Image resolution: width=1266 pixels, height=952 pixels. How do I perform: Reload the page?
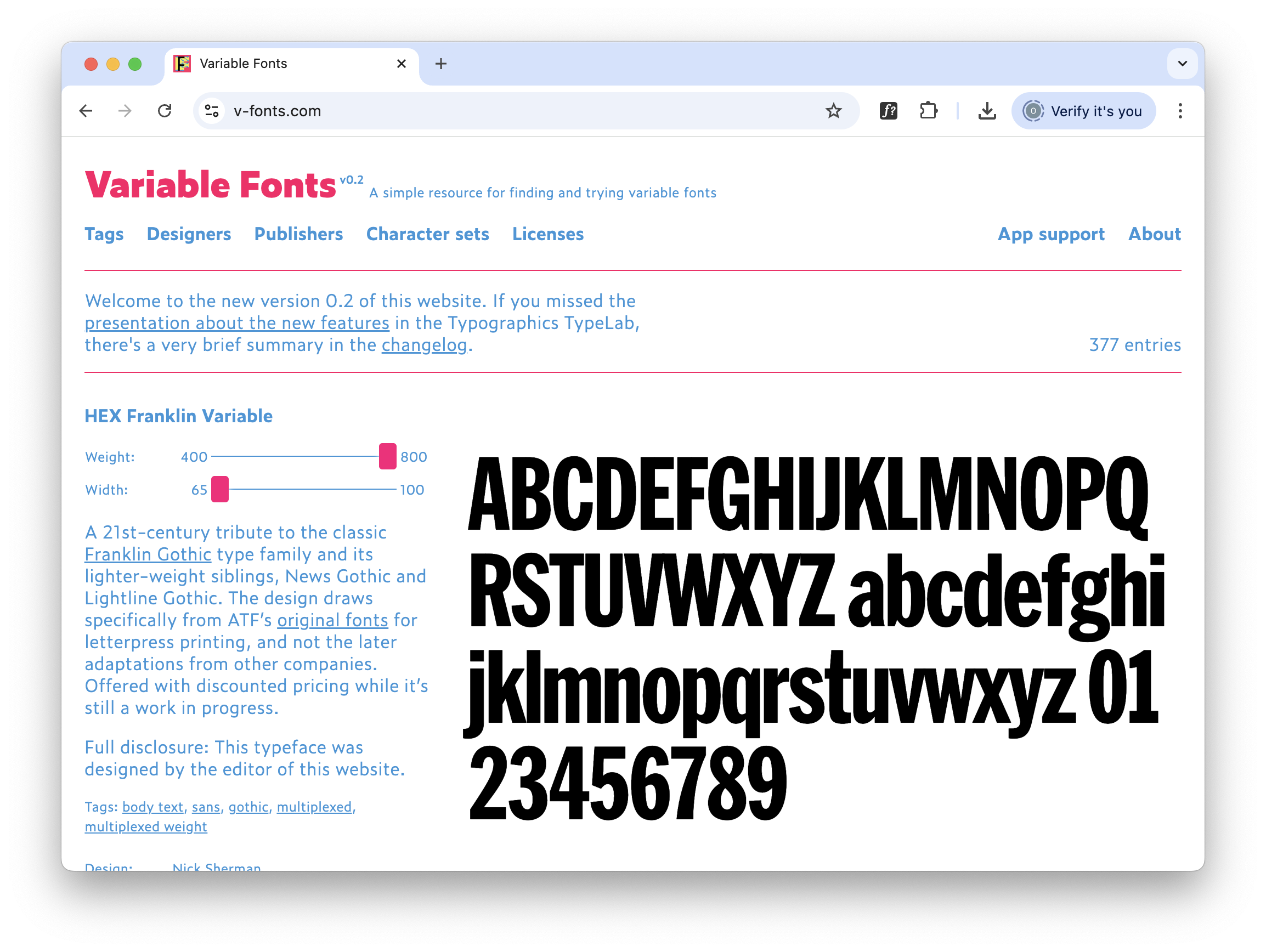tap(165, 111)
